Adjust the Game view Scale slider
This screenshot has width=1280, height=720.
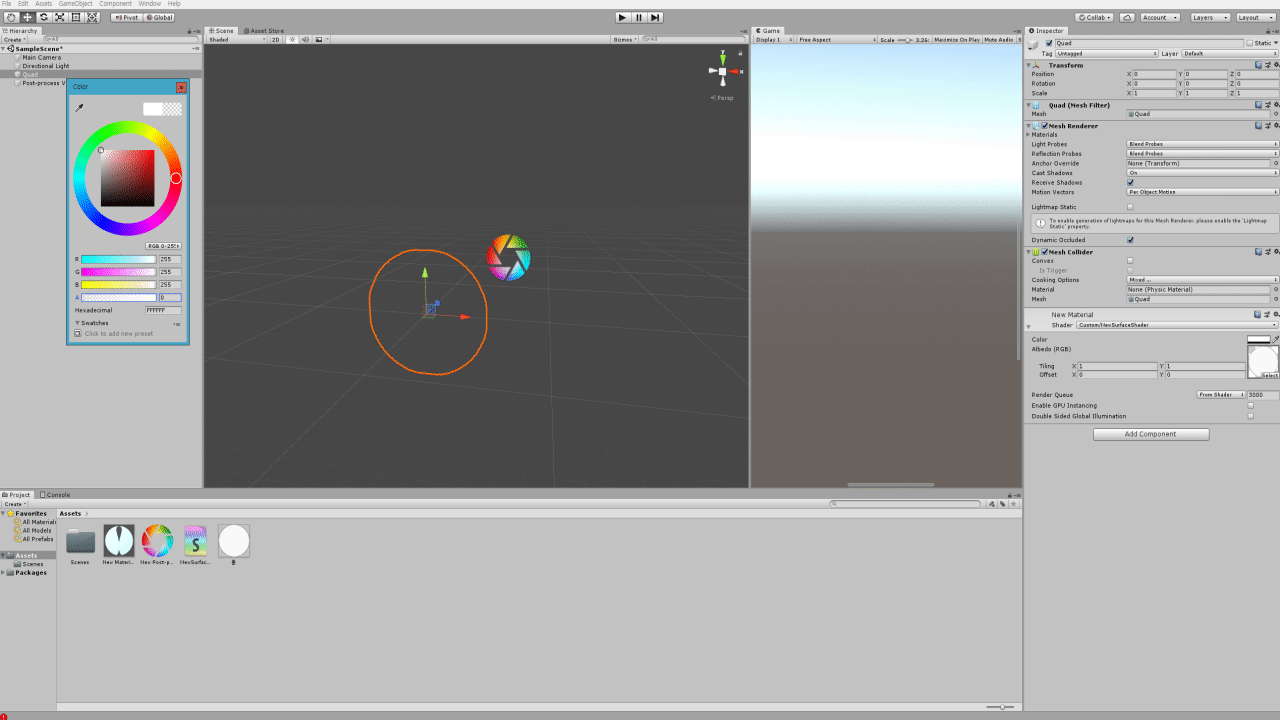point(905,39)
